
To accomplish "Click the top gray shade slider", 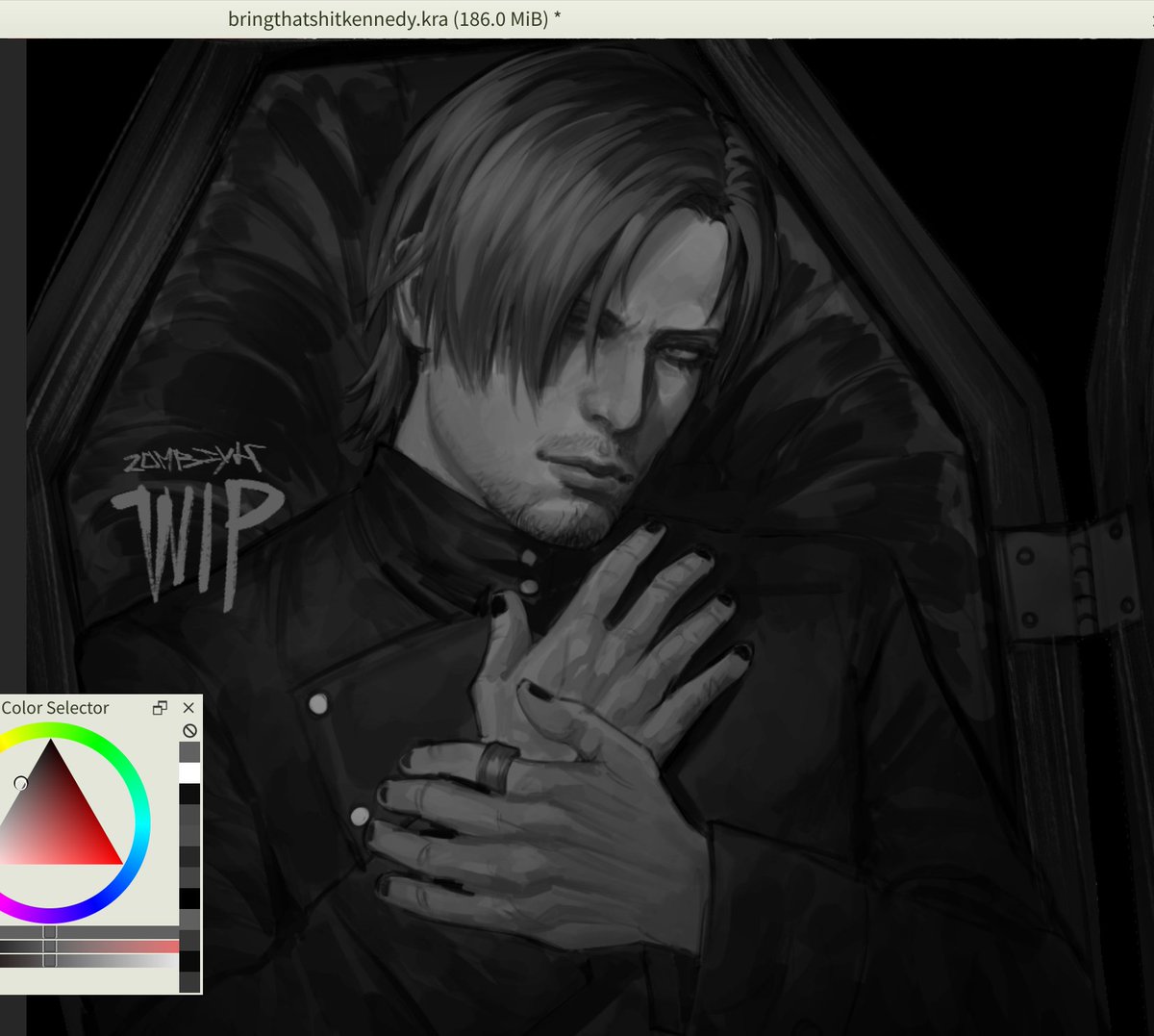I will (89, 933).
